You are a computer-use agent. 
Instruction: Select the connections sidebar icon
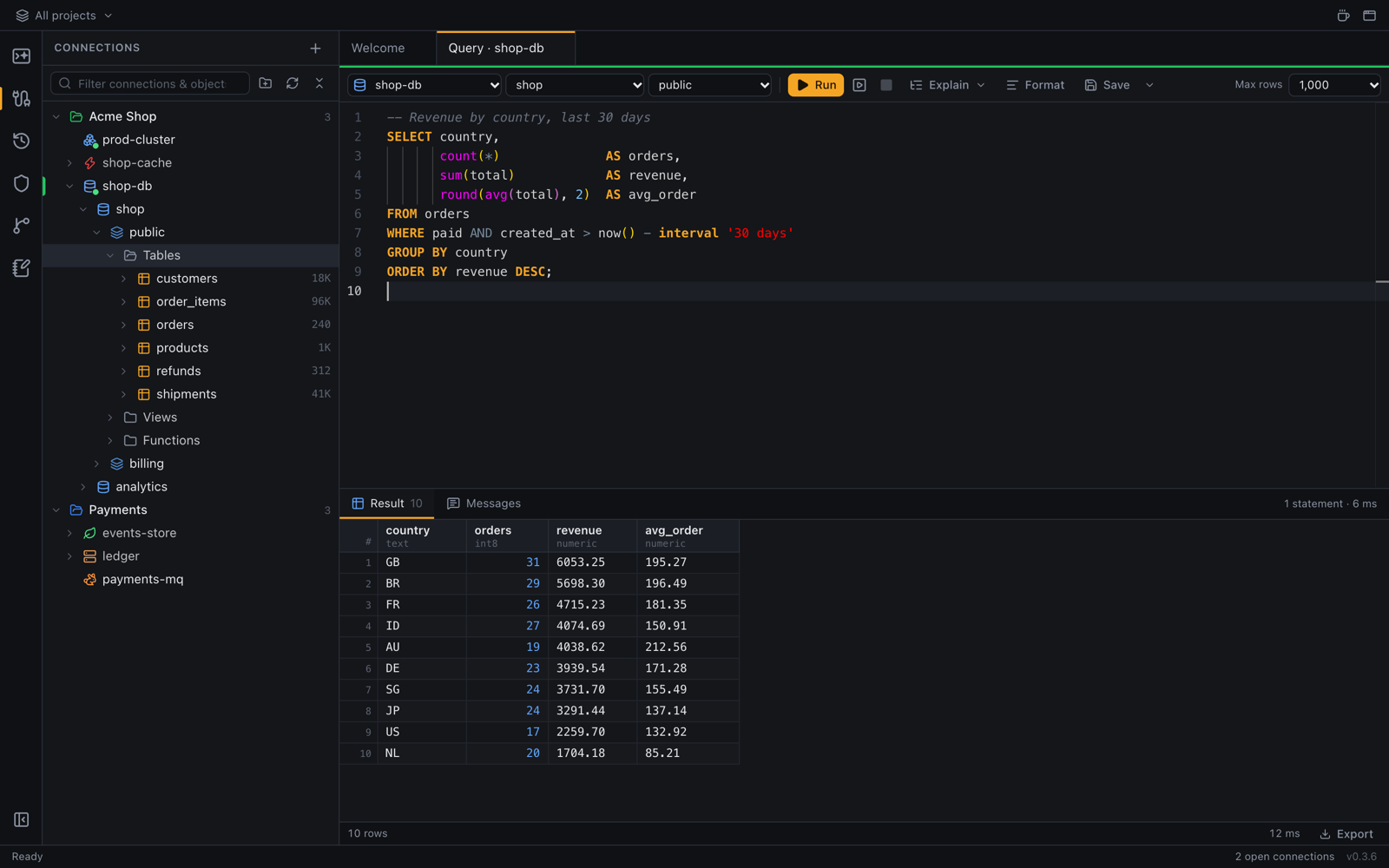tap(22, 99)
